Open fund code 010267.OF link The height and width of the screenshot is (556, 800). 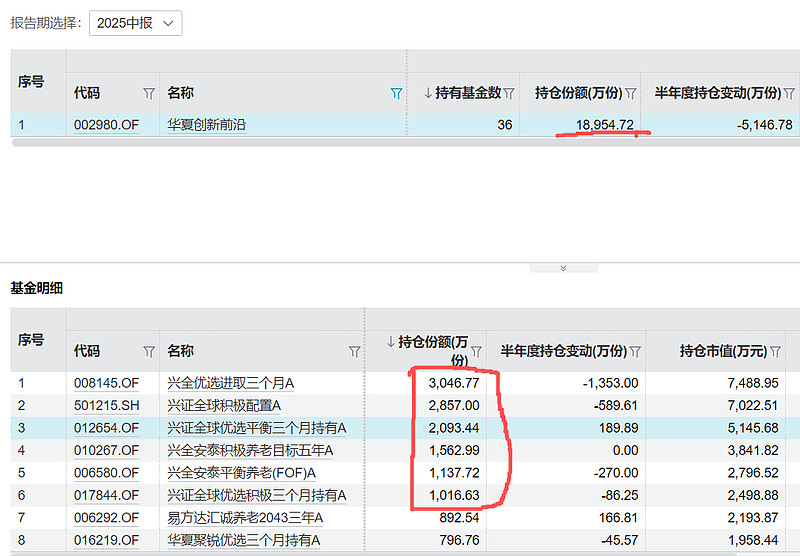pyautogui.click(x=106, y=450)
